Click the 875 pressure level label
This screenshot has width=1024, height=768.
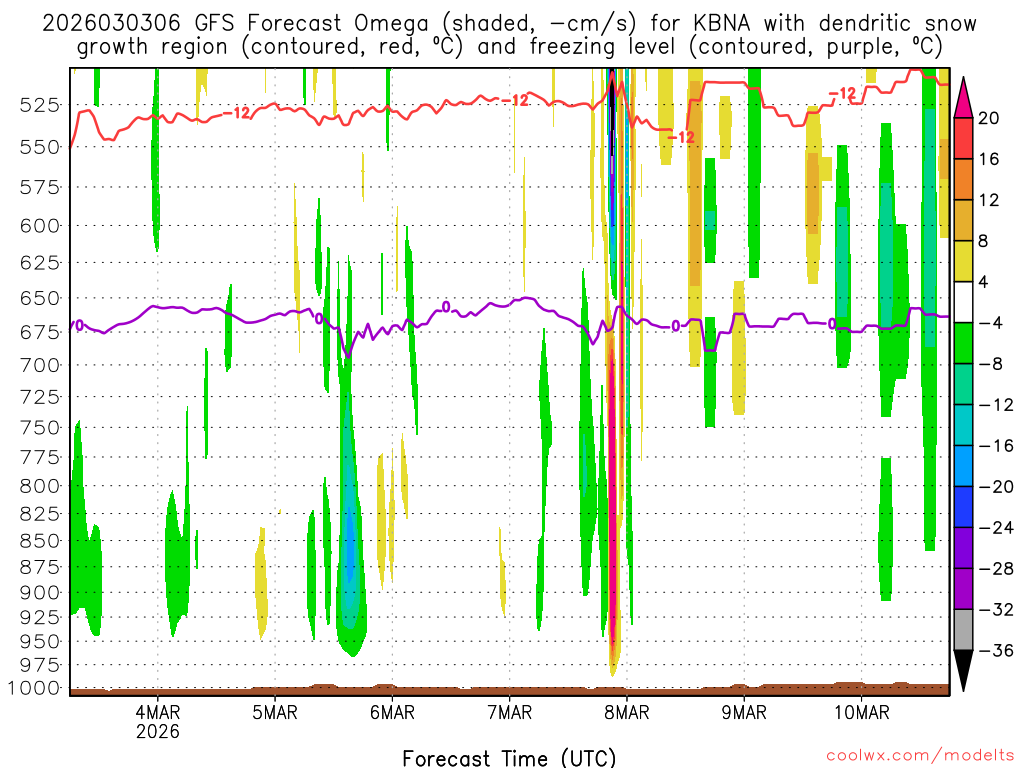(39, 567)
